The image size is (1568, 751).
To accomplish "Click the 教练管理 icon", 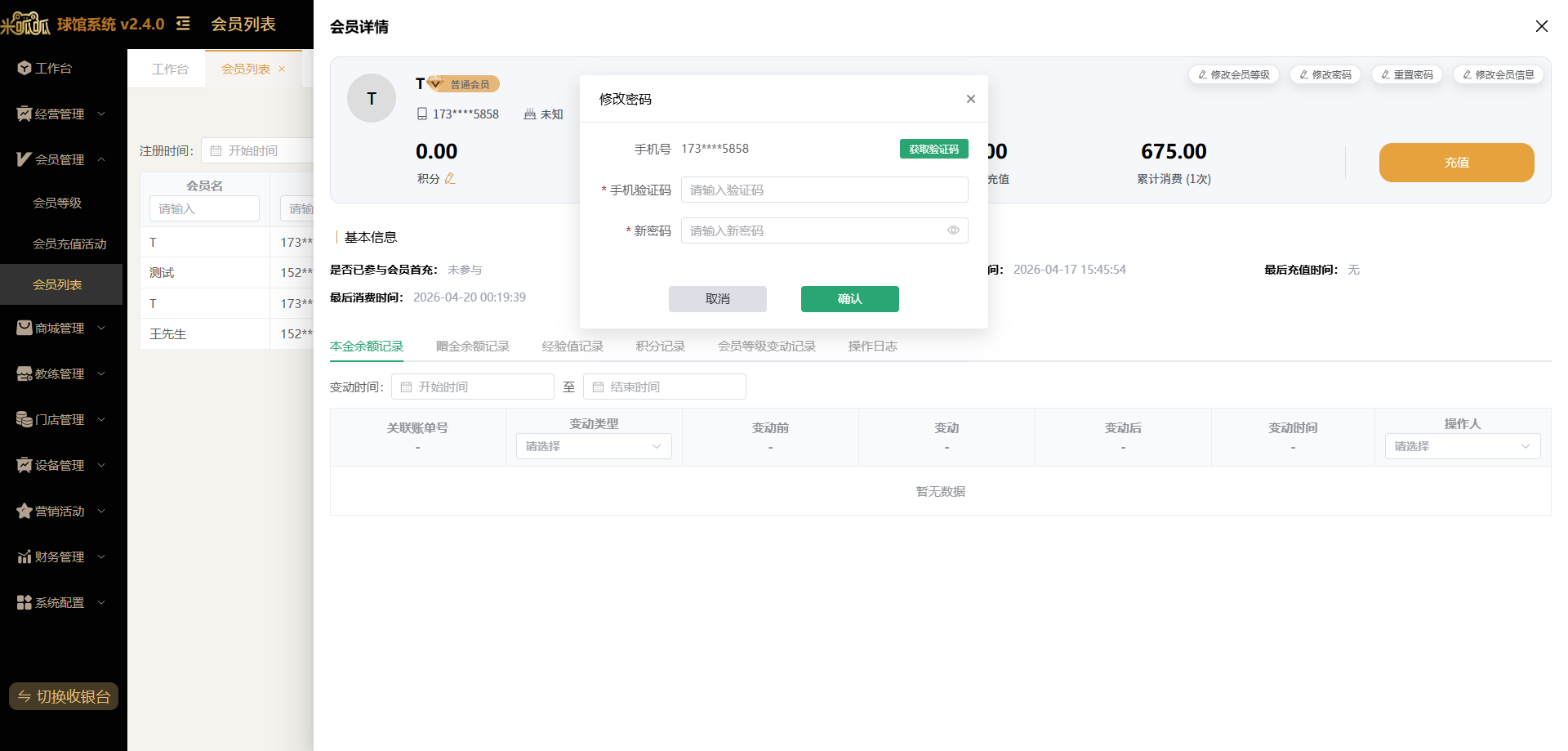I will click(24, 373).
